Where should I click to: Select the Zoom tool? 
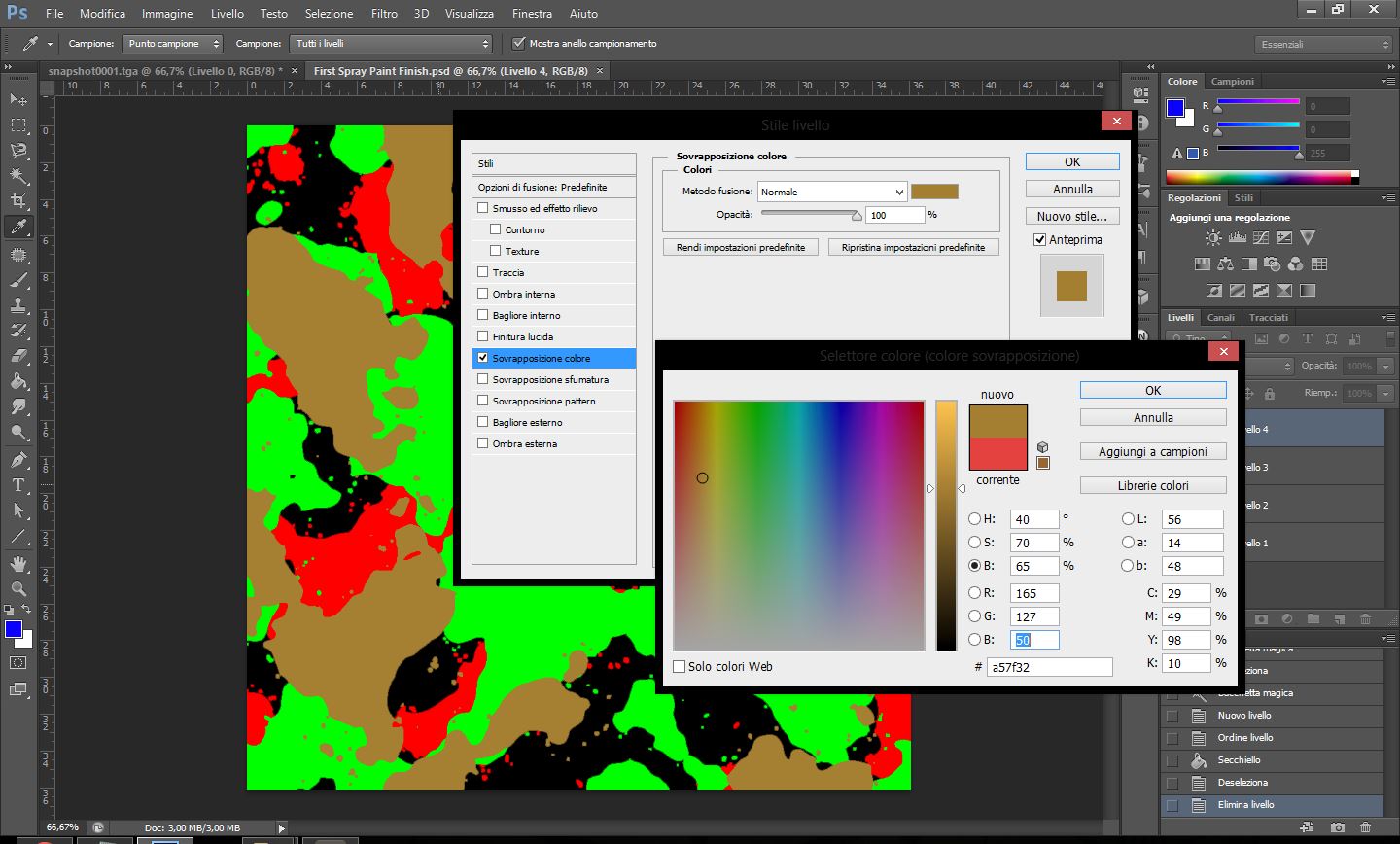[18, 589]
